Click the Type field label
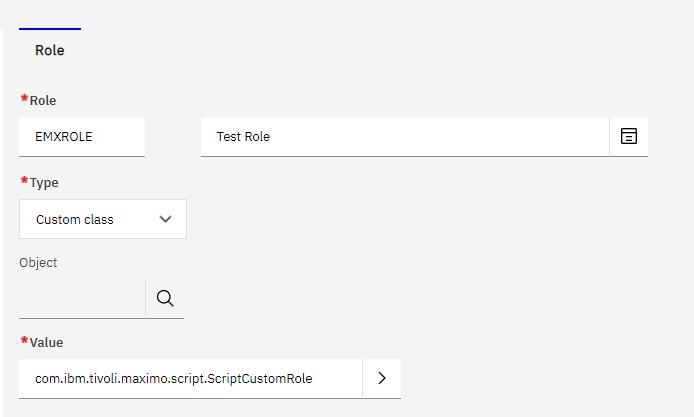Image resolution: width=694 pixels, height=417 pixels. pyautogui.click(x=44, y=183)
